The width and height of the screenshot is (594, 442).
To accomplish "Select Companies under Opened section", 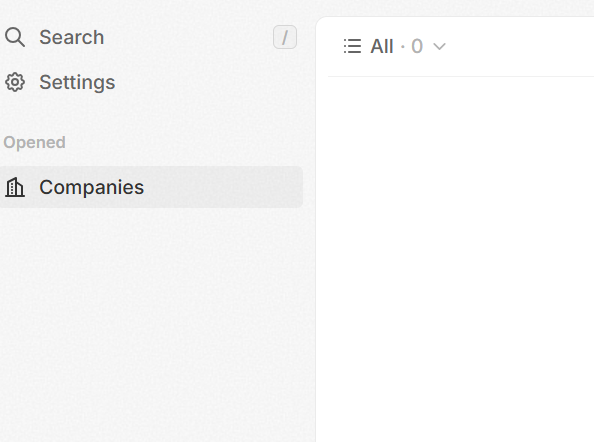I will (x=152, y=187).
